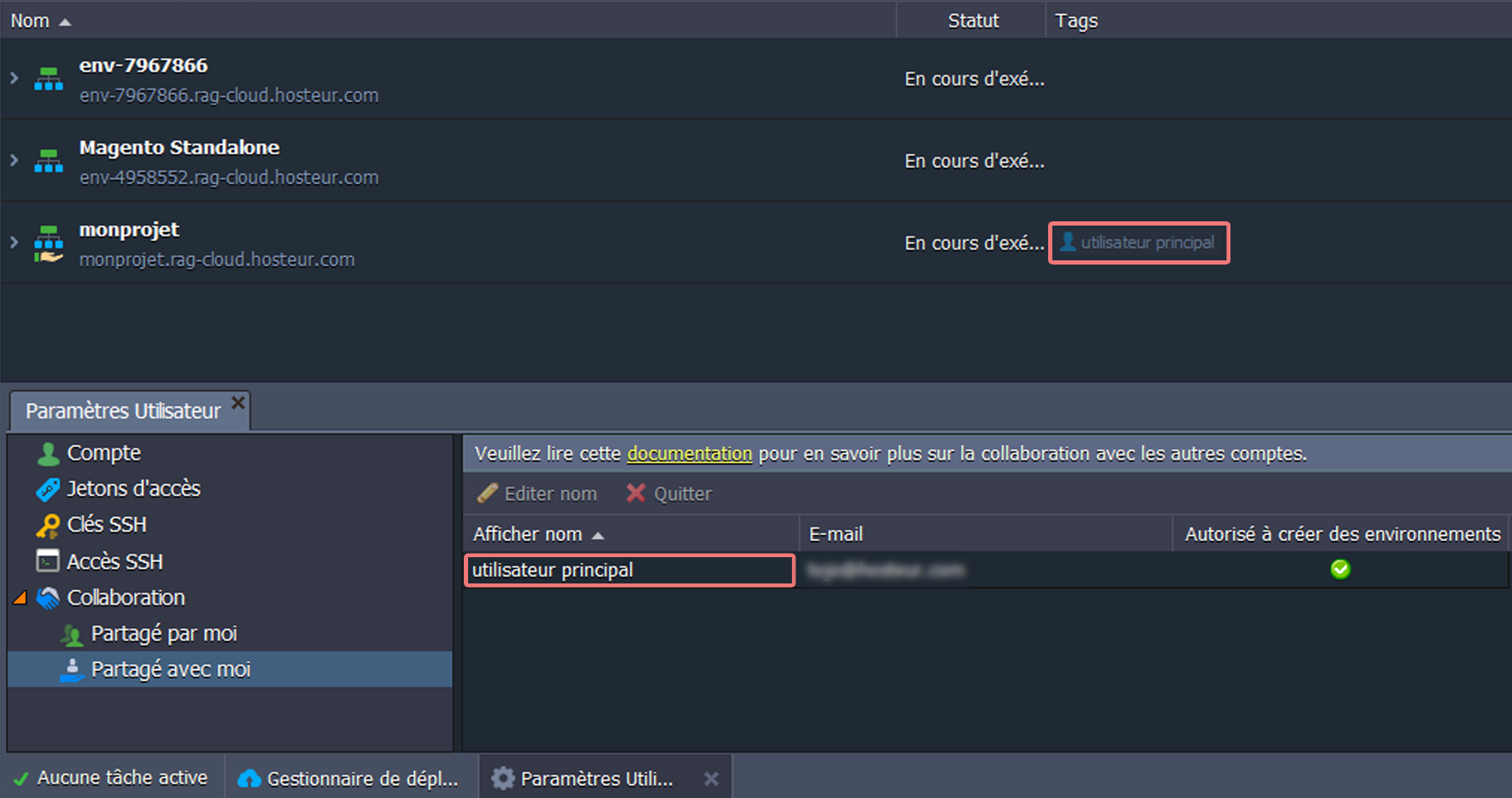Screen dimensions: 1512x798
Task: Click the Magento Standalone environment icon
Action: point(48,161)
